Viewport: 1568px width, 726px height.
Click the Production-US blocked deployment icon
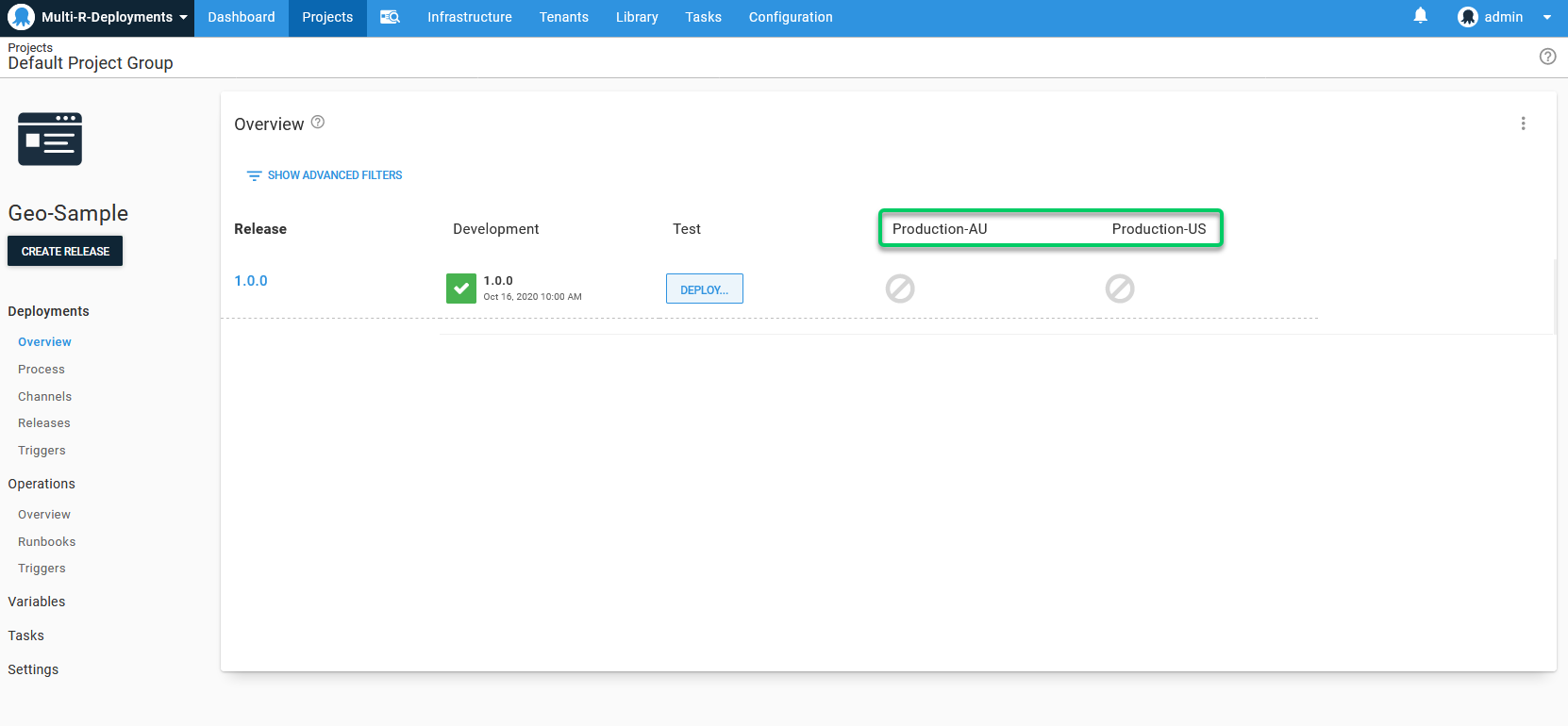coord(1120,289)
